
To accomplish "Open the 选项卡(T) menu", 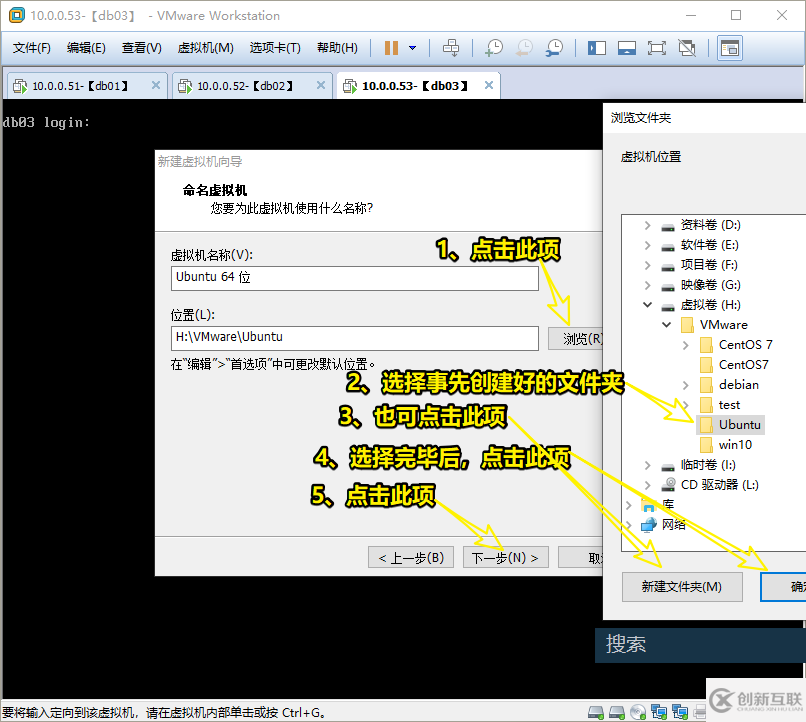I will click(x=275, y=48).
